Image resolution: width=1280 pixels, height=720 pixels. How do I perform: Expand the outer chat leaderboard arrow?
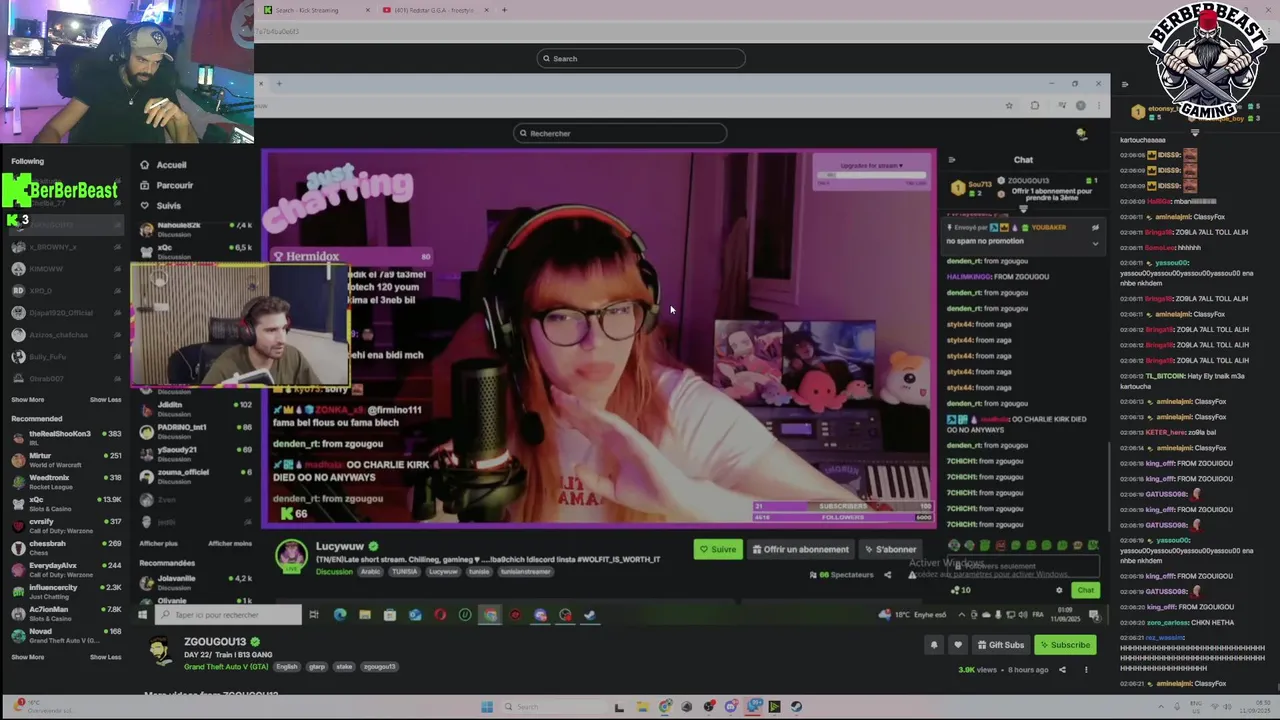1194,131
